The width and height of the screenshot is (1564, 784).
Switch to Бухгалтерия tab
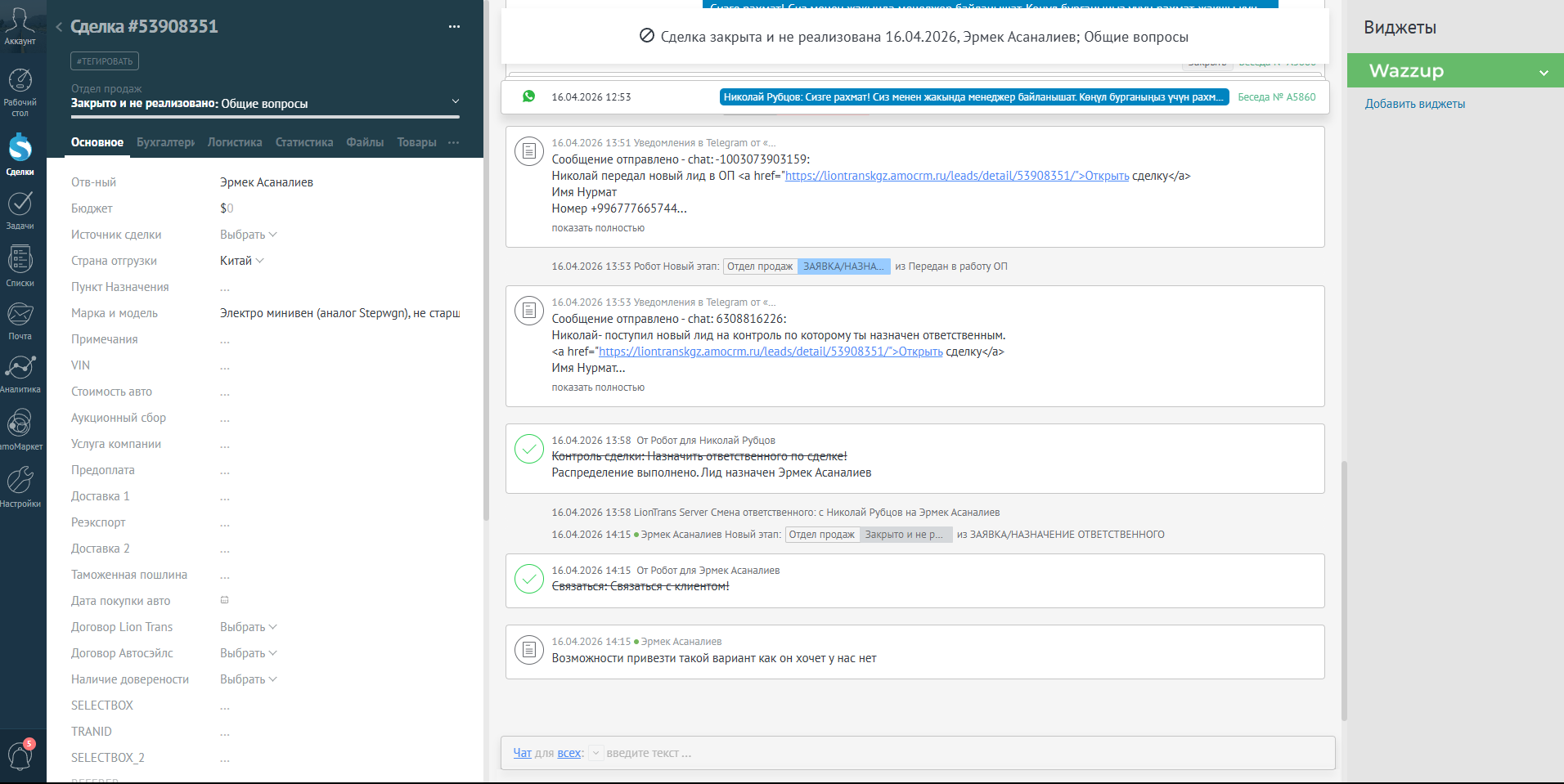click(x=165, y=142)
